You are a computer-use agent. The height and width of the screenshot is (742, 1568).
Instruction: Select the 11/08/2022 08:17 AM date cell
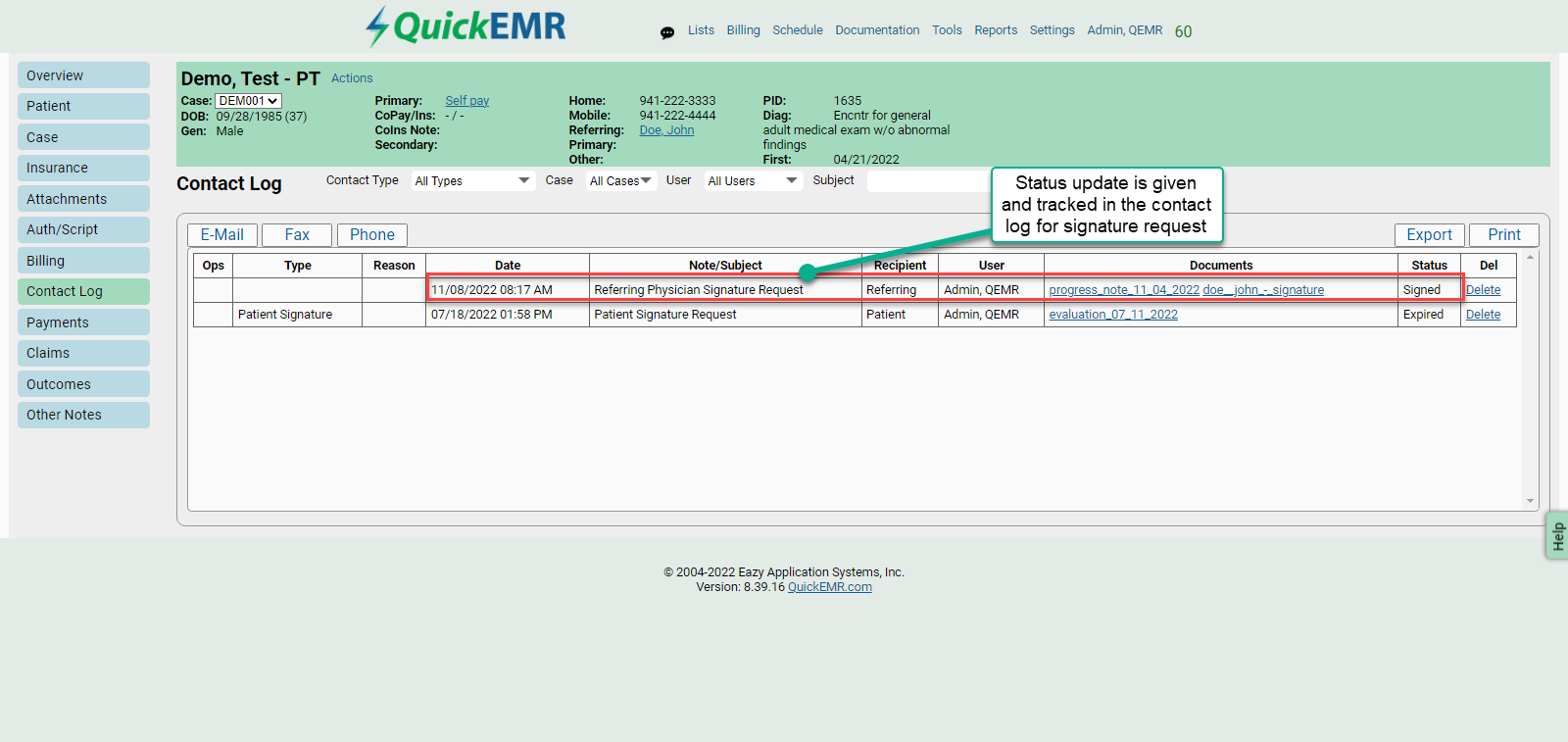[x=508, y=290]
